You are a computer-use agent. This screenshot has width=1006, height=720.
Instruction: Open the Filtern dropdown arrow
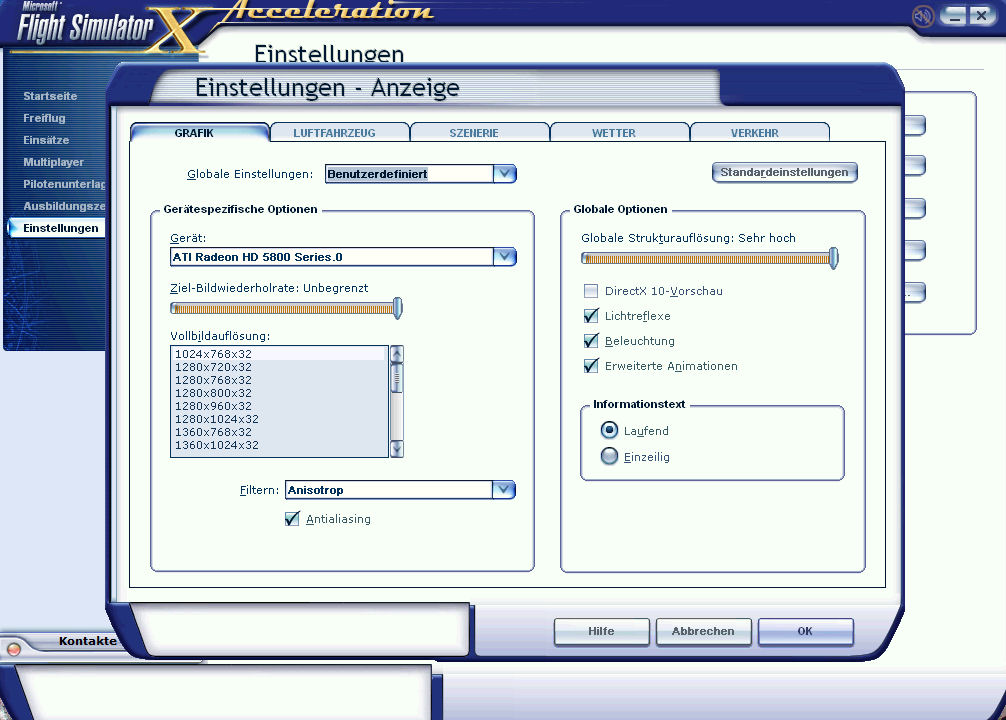click(504, 490)
